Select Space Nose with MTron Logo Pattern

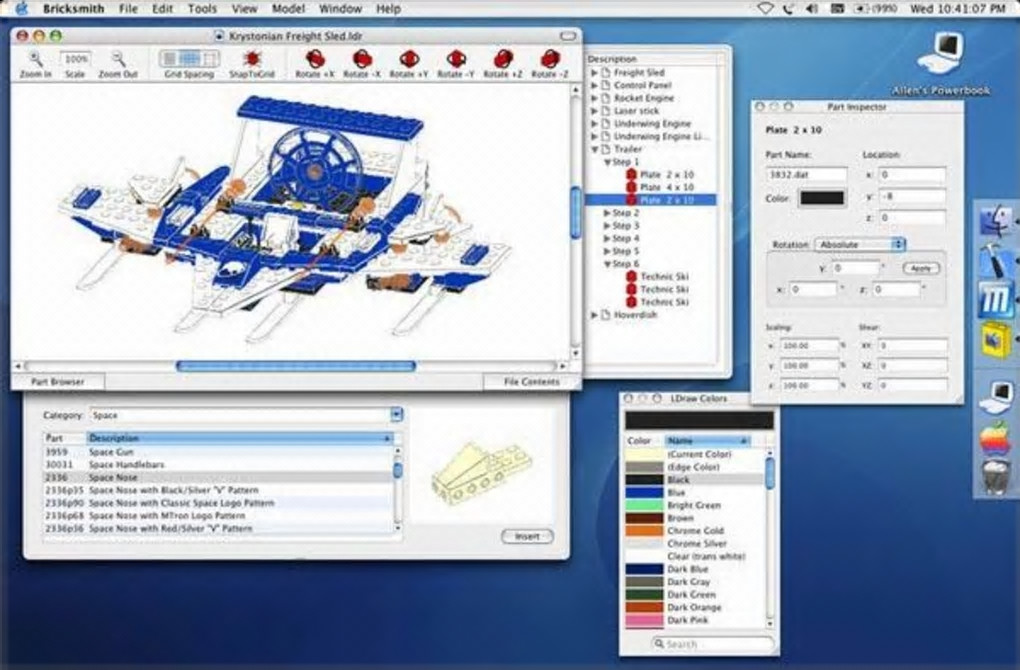tap(219, 516)
